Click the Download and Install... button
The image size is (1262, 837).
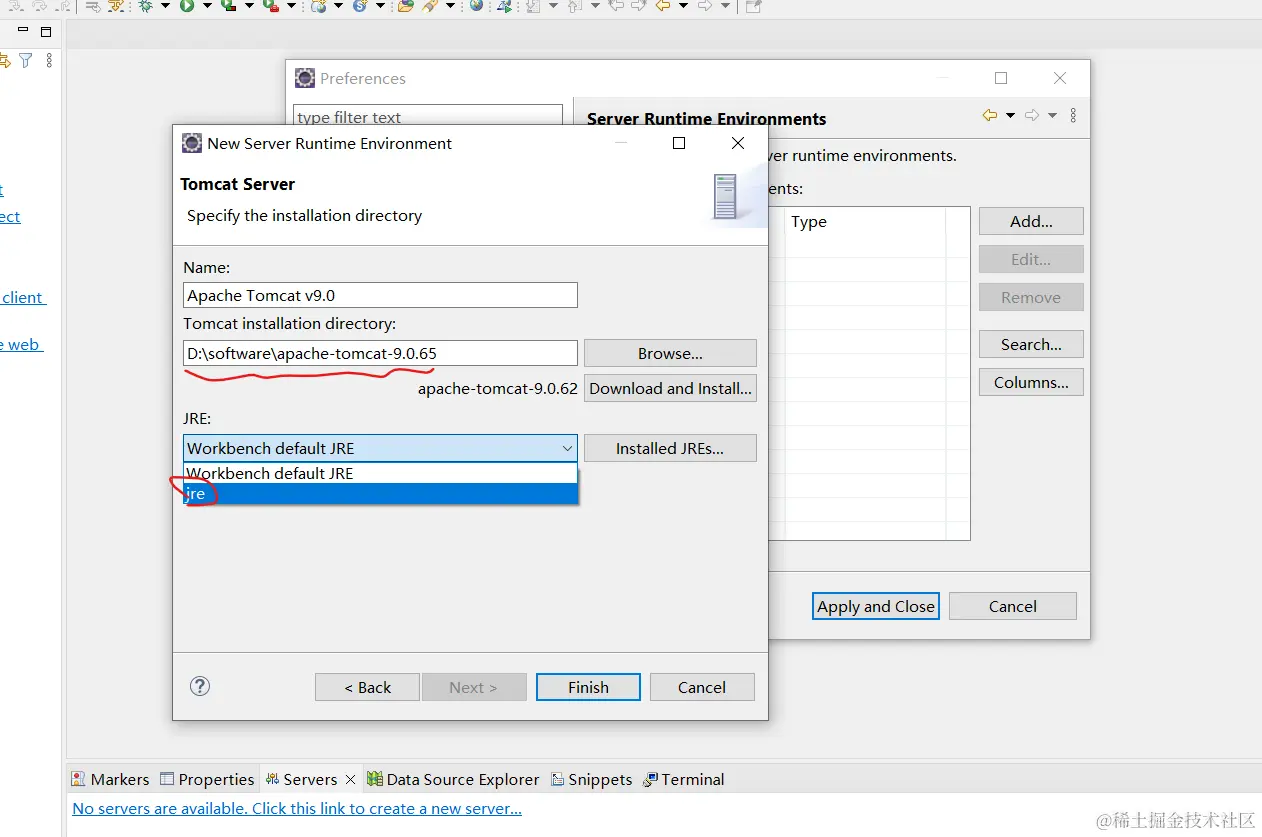point(670,388)
